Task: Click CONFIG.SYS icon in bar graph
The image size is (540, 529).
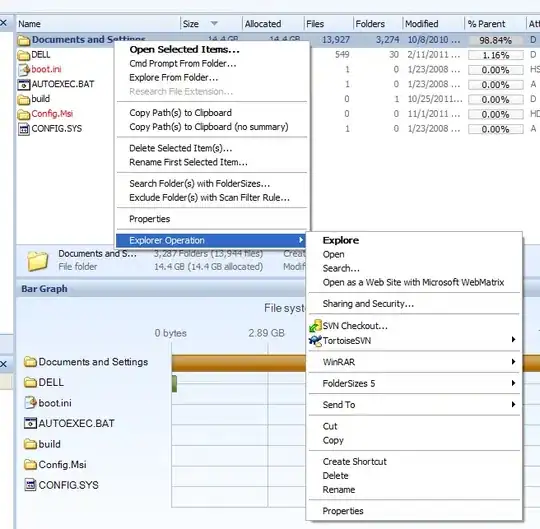Action: pyautogui.click(x=31, y=485)
